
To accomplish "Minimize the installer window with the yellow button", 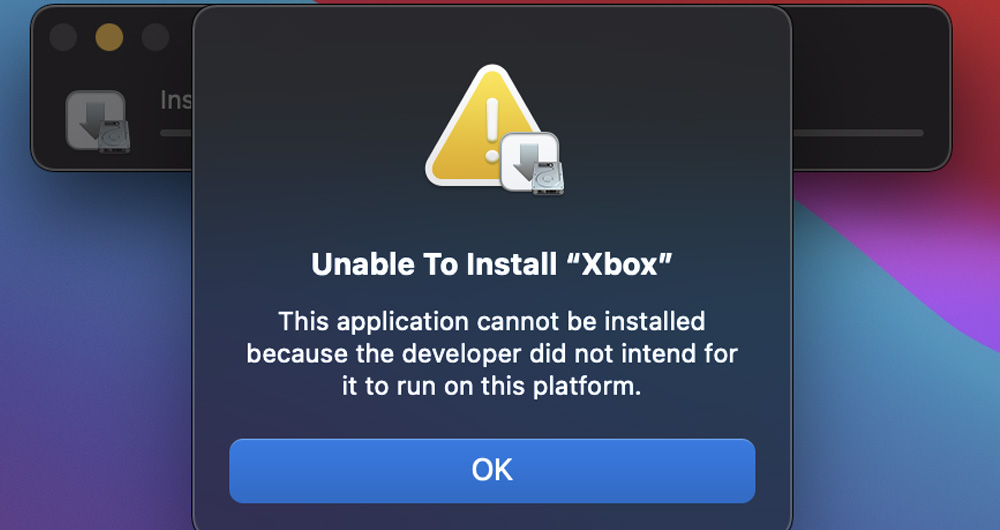I will pos(109,38).
